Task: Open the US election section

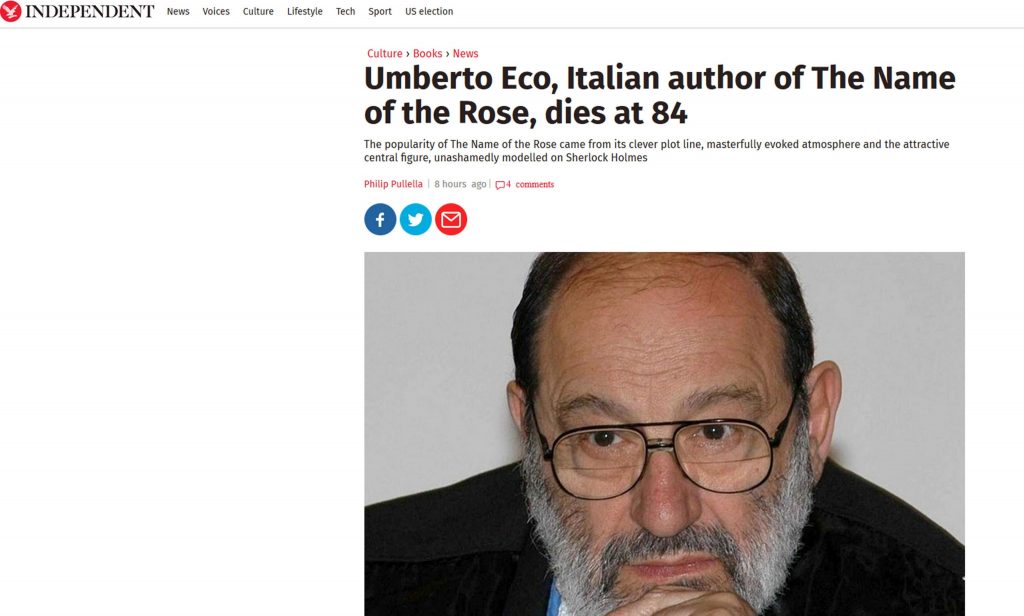Action: pyautogui.click(x=429, y=11)
